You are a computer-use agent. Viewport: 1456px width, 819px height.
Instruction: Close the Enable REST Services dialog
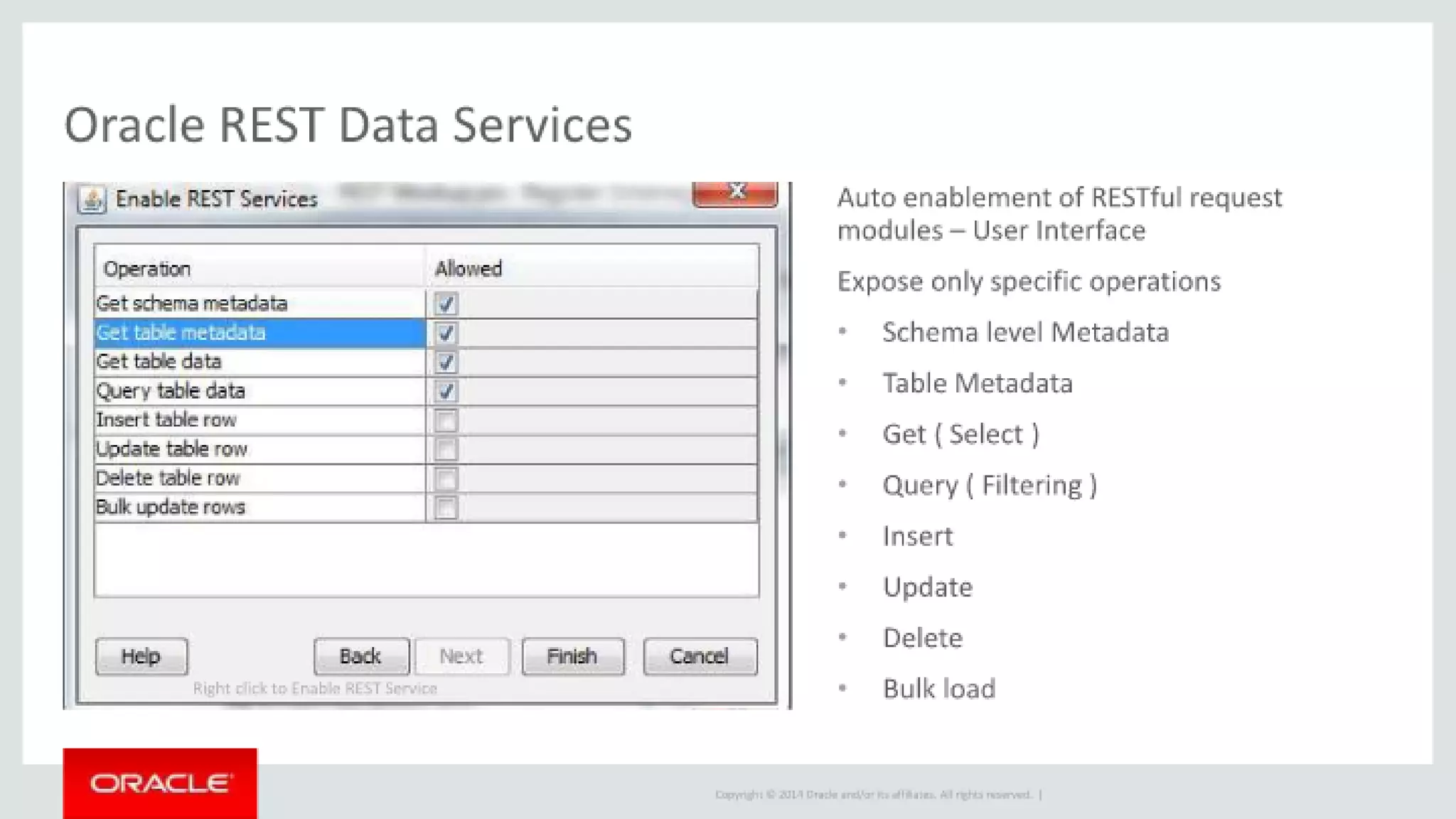735,194
